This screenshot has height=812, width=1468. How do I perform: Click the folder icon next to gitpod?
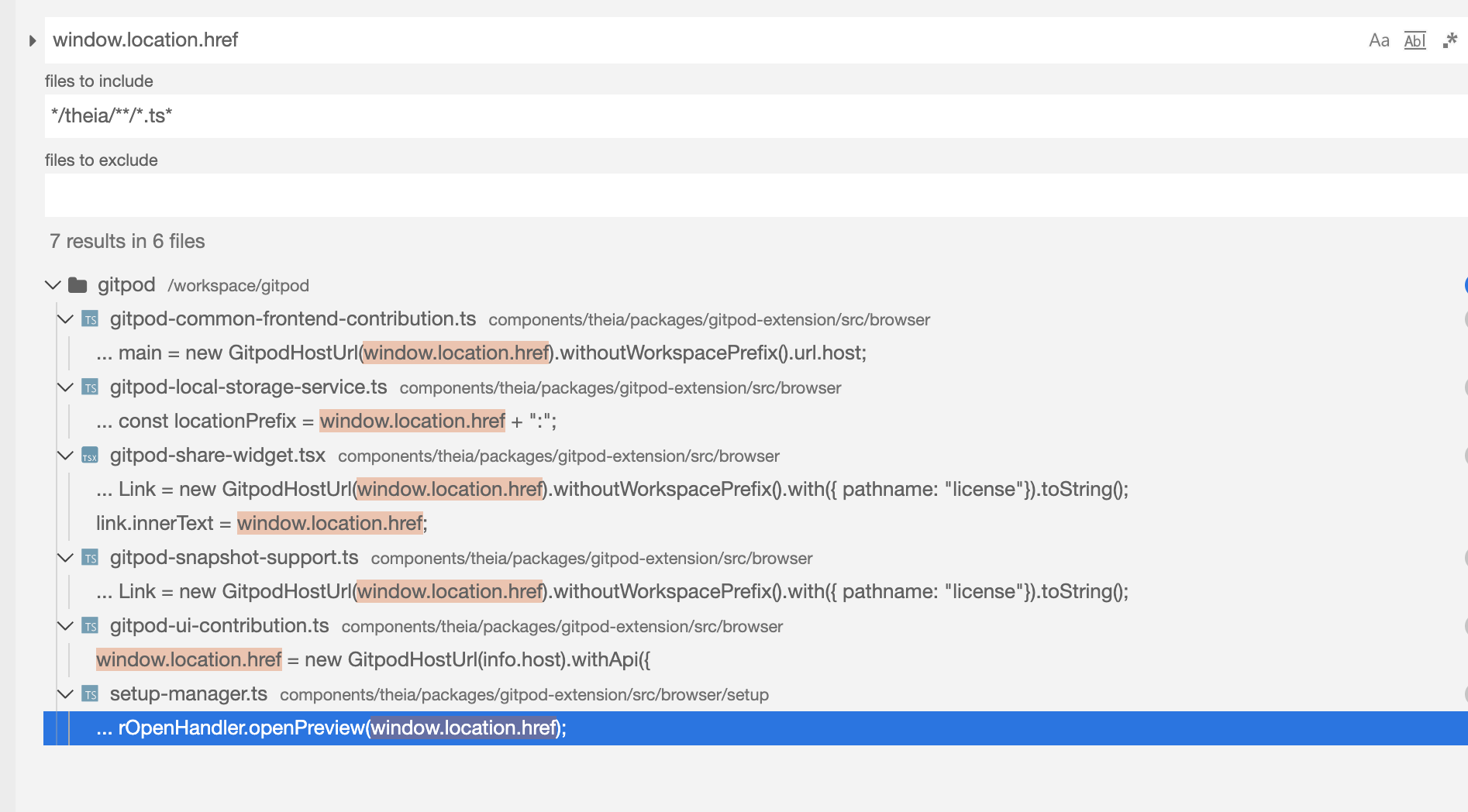pyautogui.click(x=77, y=284)
